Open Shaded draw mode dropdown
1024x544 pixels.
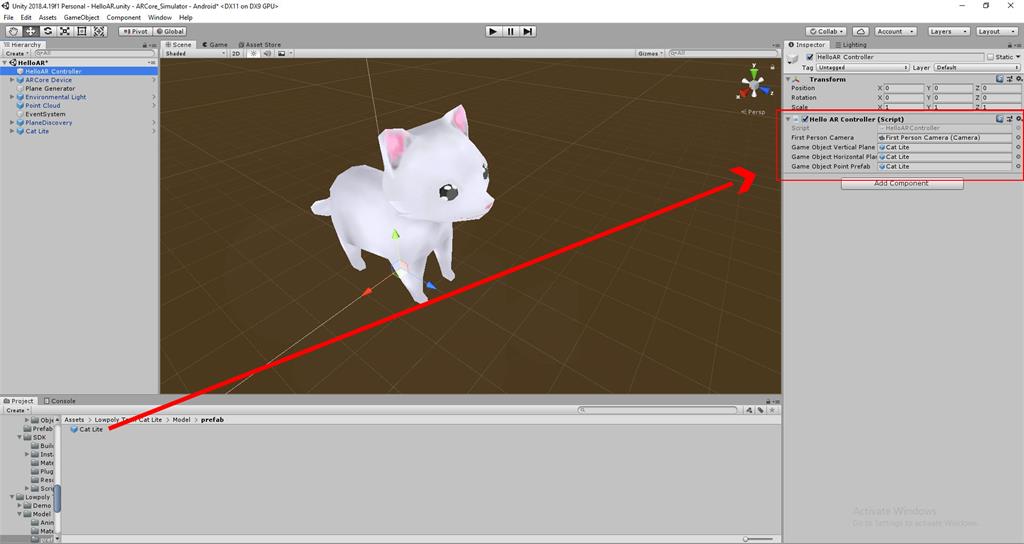click(x=195, y=54)
